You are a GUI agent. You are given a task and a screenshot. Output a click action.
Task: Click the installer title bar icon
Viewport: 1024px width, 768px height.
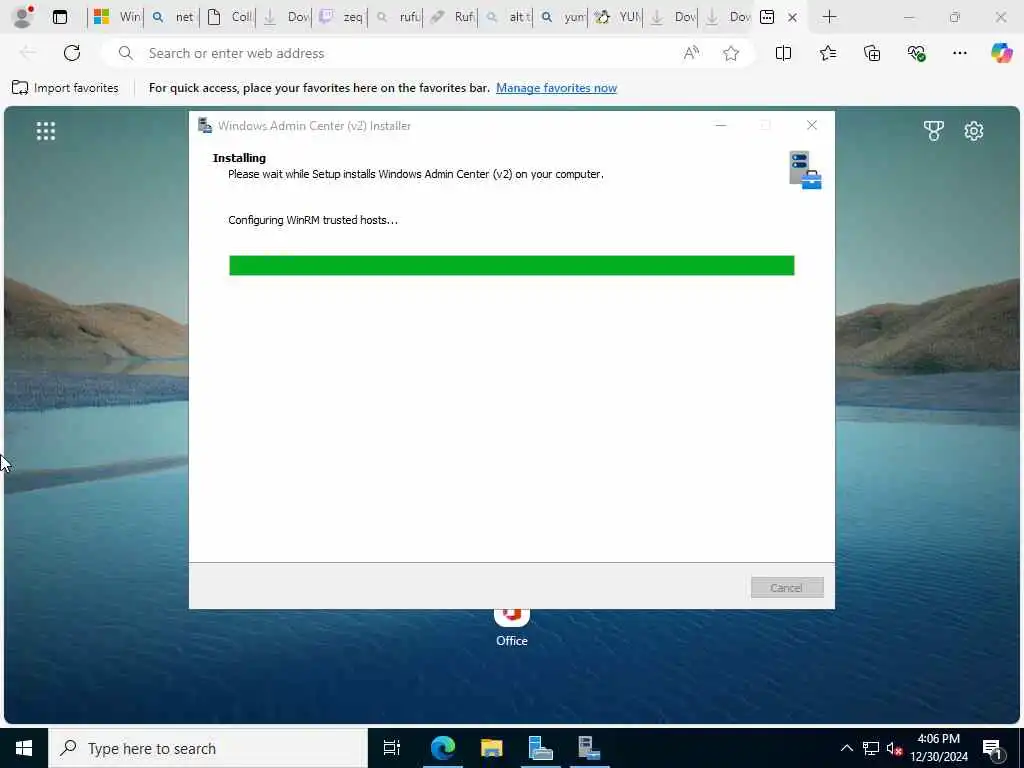pos(205,125)
